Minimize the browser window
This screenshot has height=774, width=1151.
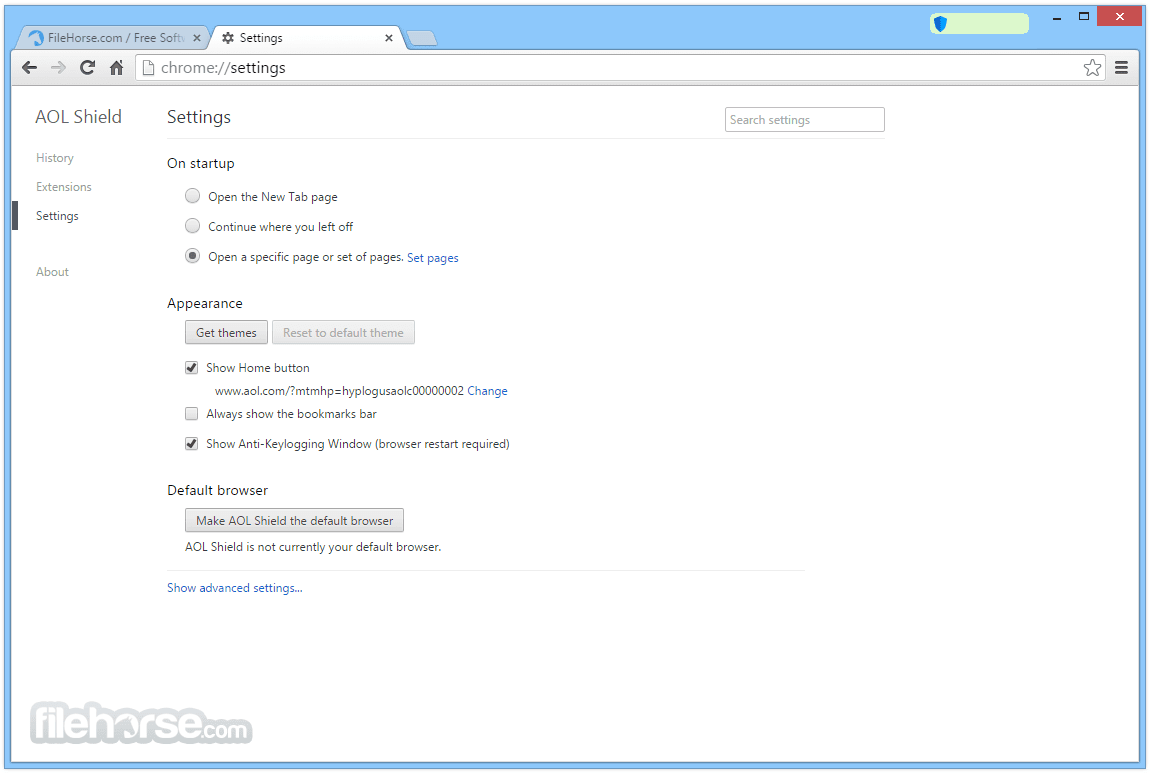point(1057,18)
